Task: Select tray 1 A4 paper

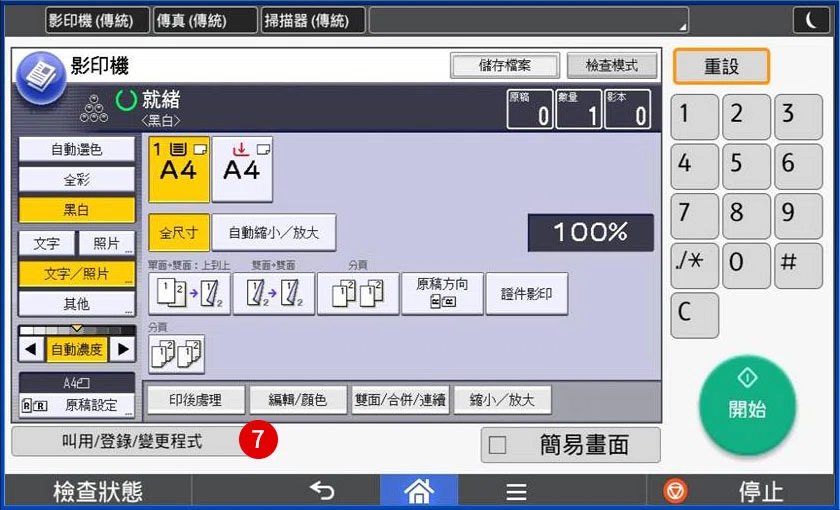Action: (178, 169)
